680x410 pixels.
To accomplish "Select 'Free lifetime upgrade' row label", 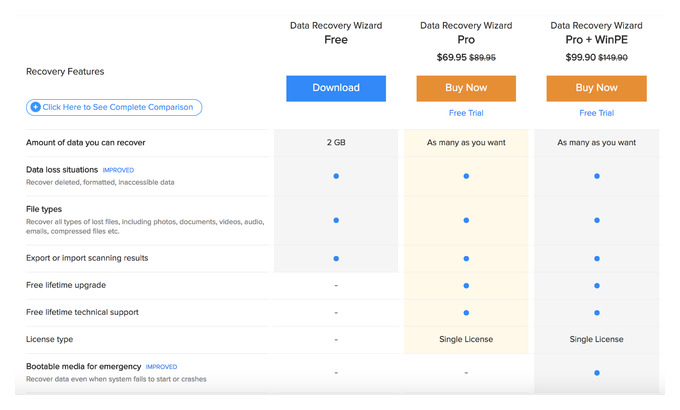I will 66,285.
